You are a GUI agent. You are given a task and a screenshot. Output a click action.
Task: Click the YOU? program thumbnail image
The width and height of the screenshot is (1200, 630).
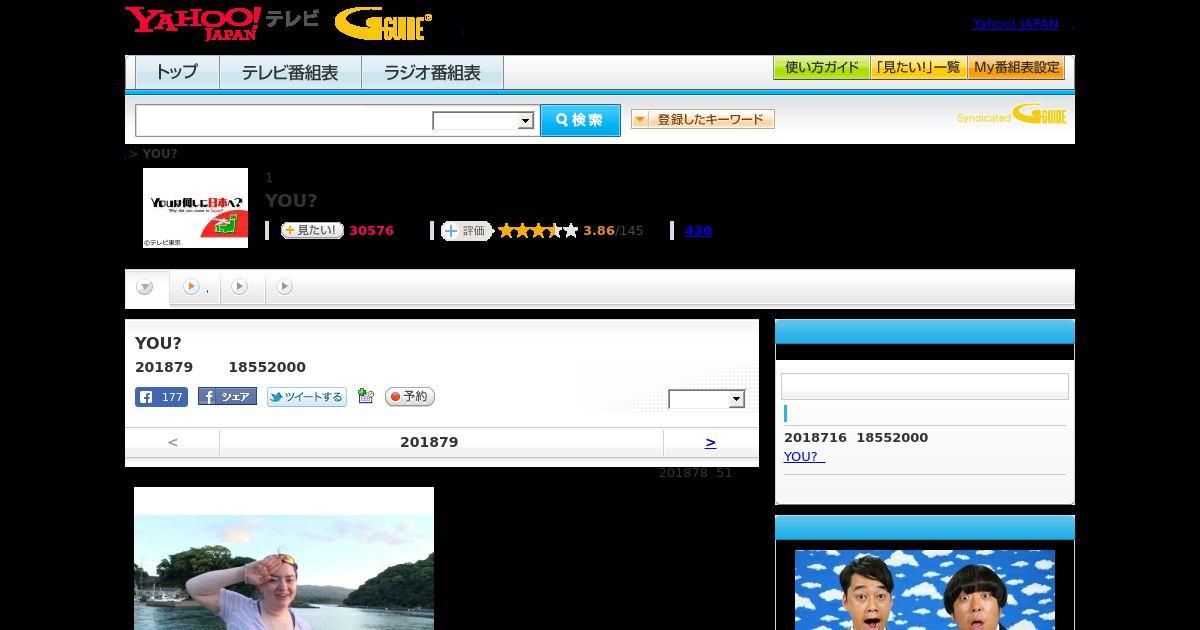pos(195,208)
